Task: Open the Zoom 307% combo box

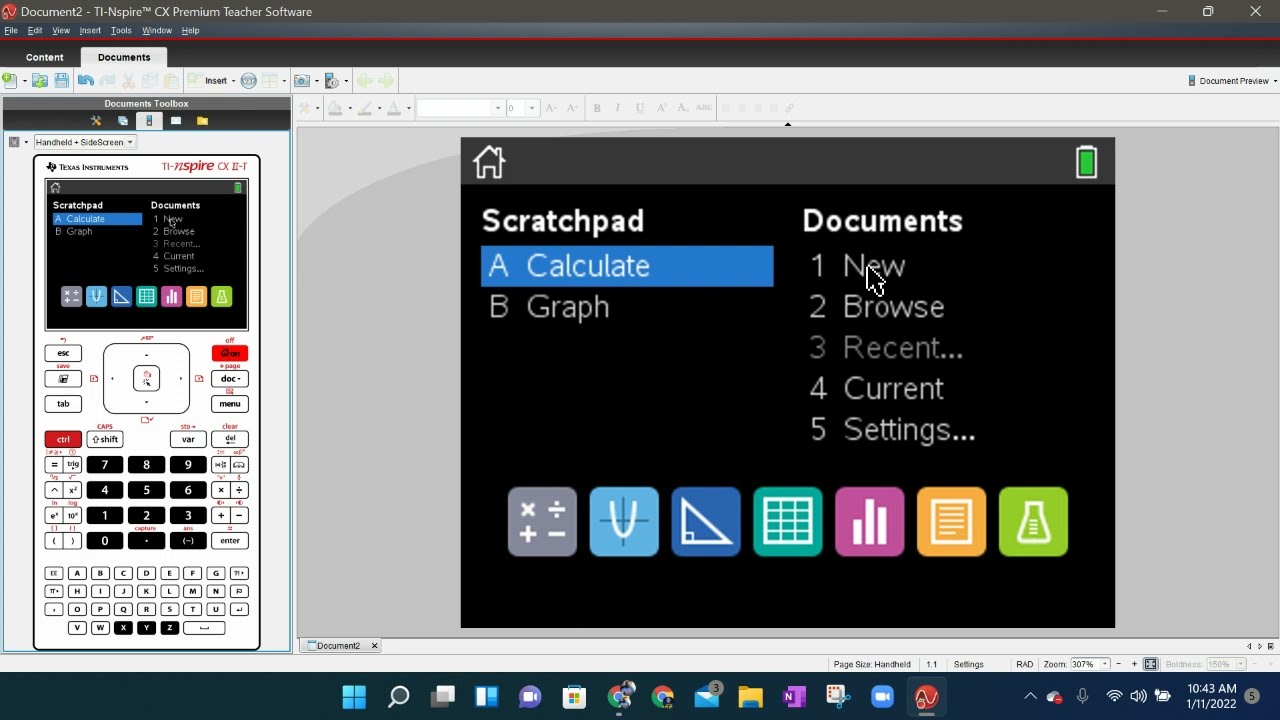Action: 1090,664
